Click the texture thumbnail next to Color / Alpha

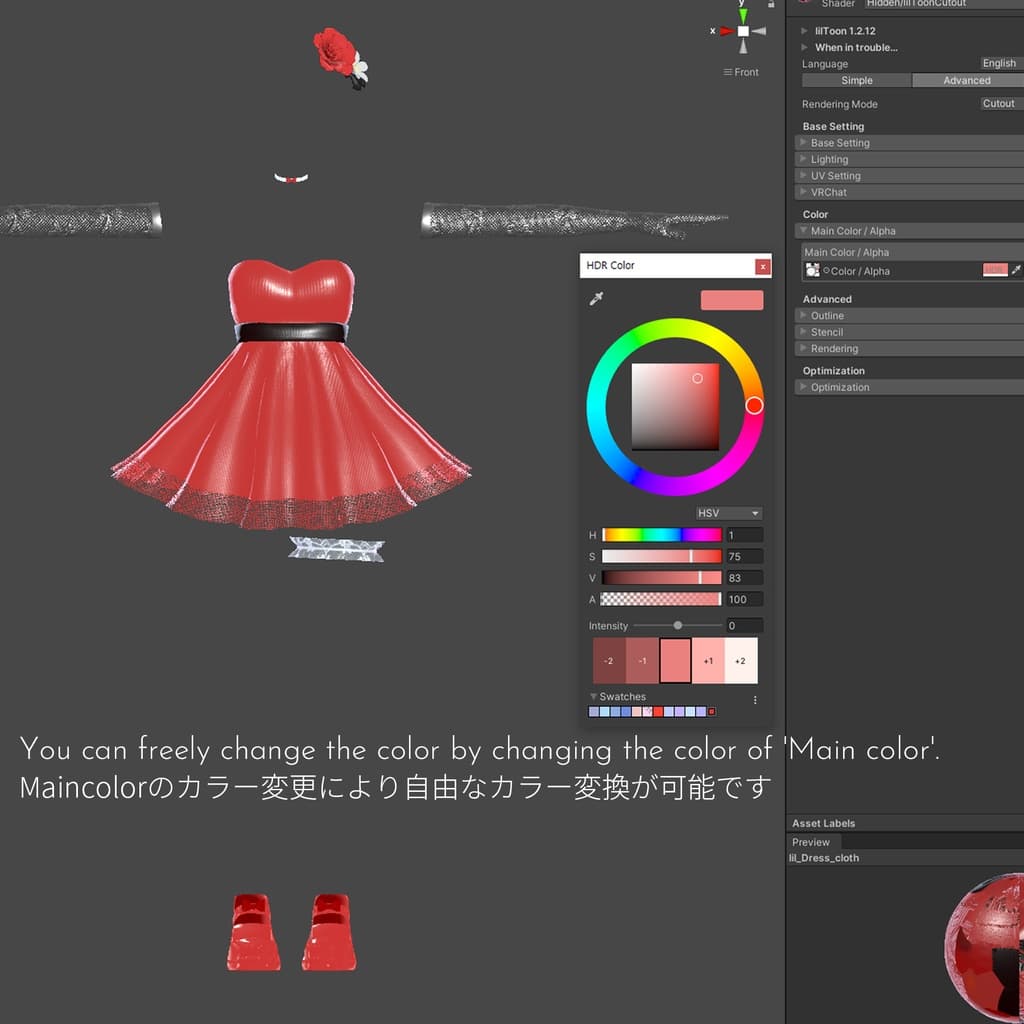813,270
